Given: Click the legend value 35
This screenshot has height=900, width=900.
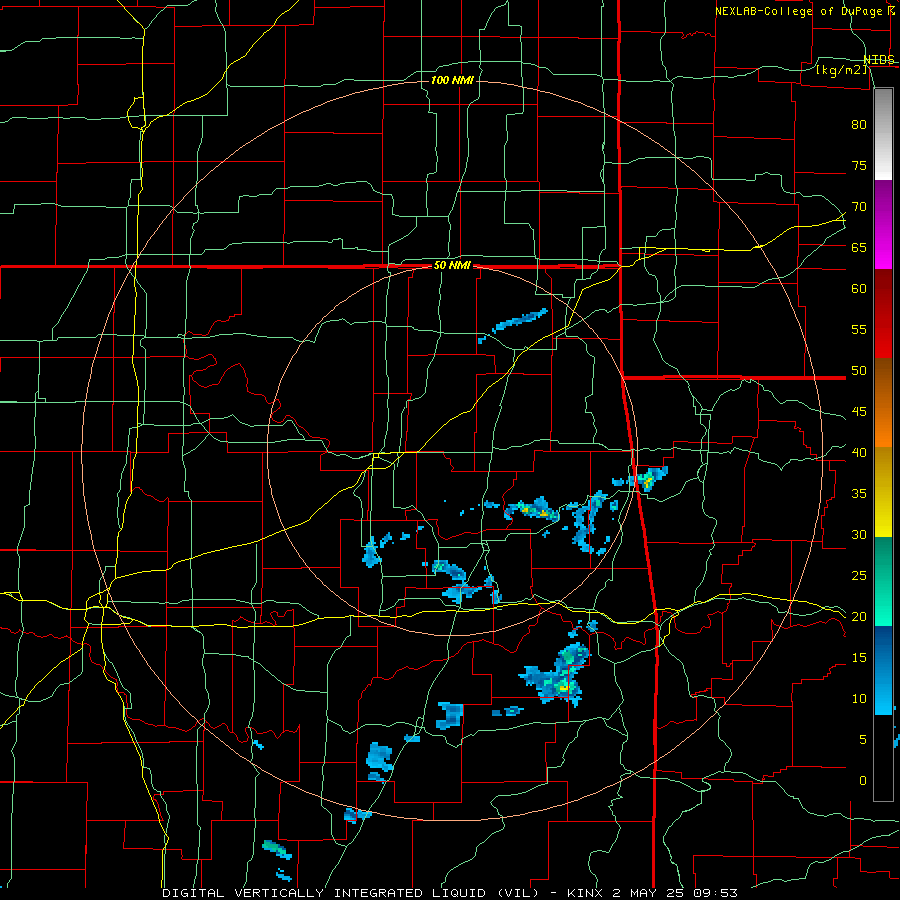Looking at the screenshot, I should tap(859, 494).
